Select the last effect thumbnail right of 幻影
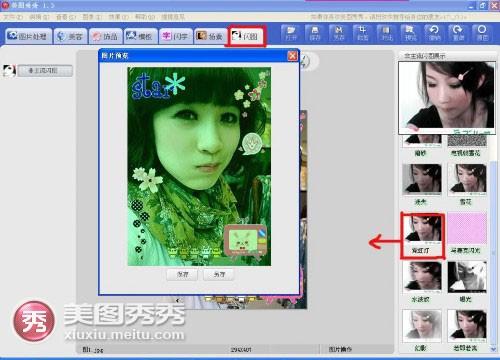The image size is (500, 360). 467,326
